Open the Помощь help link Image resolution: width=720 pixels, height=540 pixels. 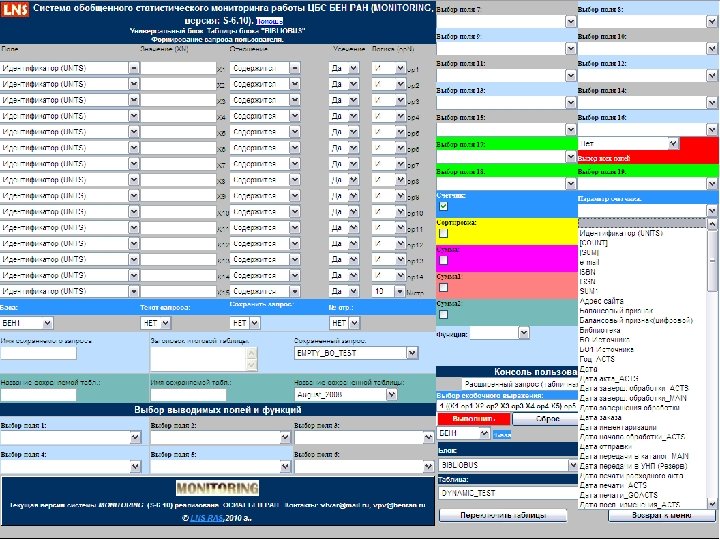(x=269, y=21)
